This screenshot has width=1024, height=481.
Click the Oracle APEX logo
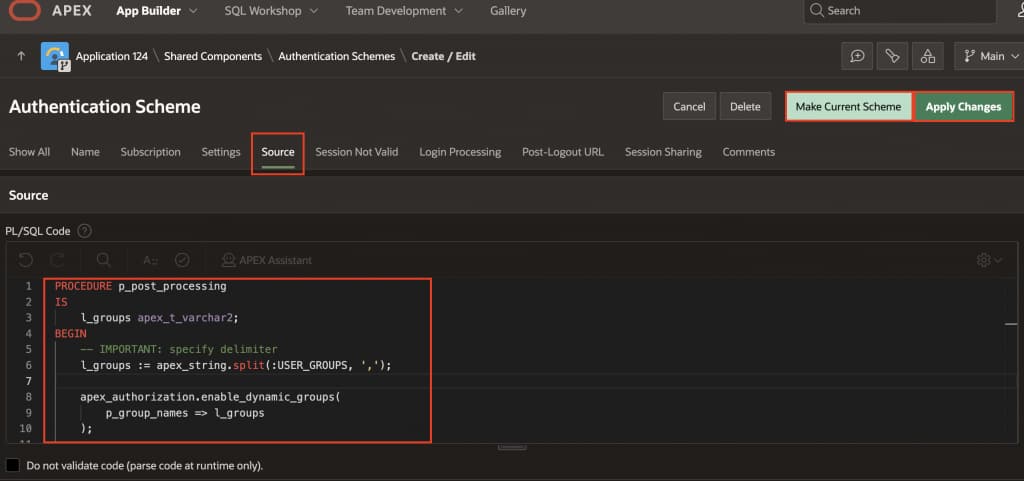[24, 11]
